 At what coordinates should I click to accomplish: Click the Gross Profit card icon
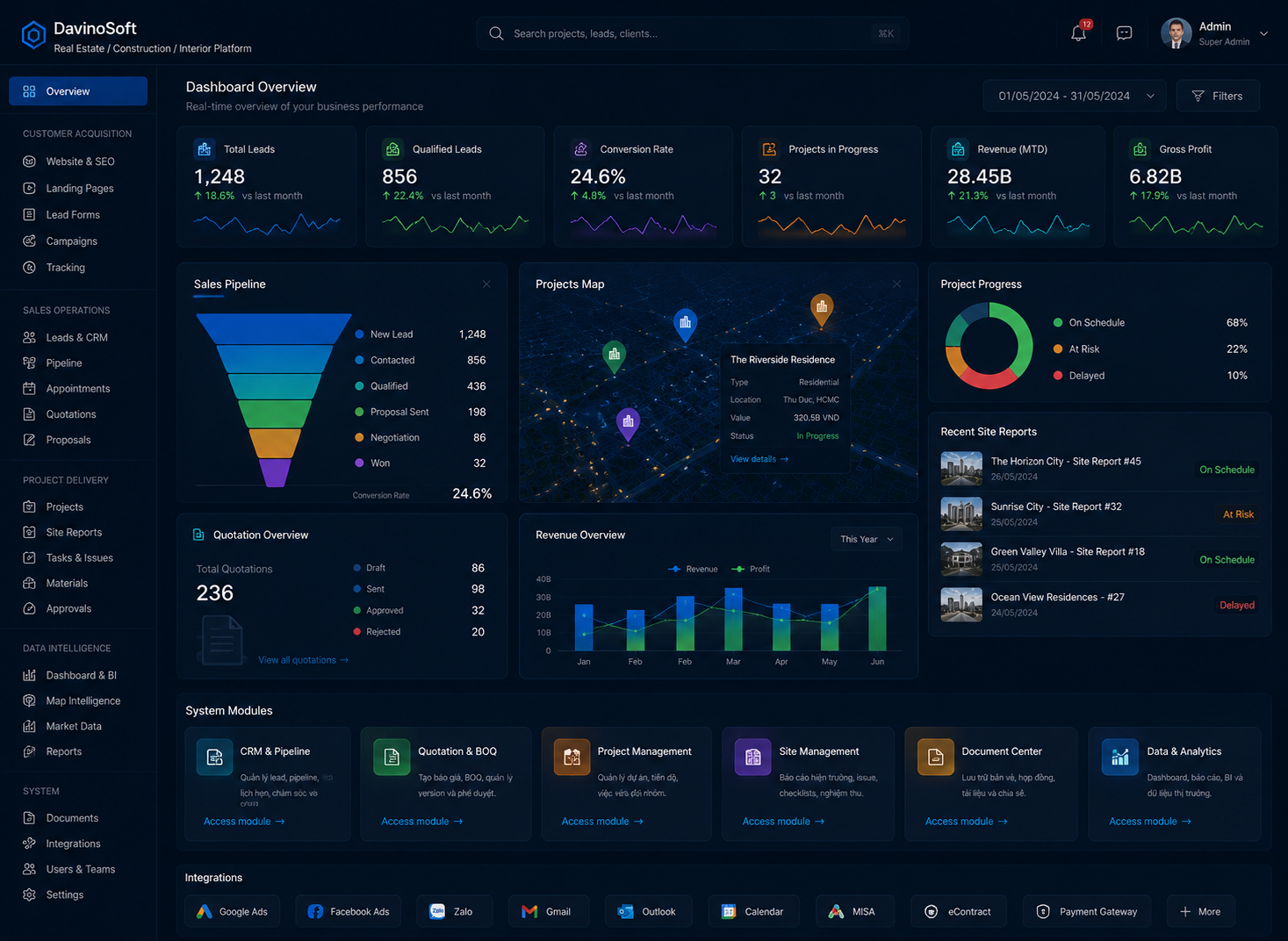[1140, 149]
